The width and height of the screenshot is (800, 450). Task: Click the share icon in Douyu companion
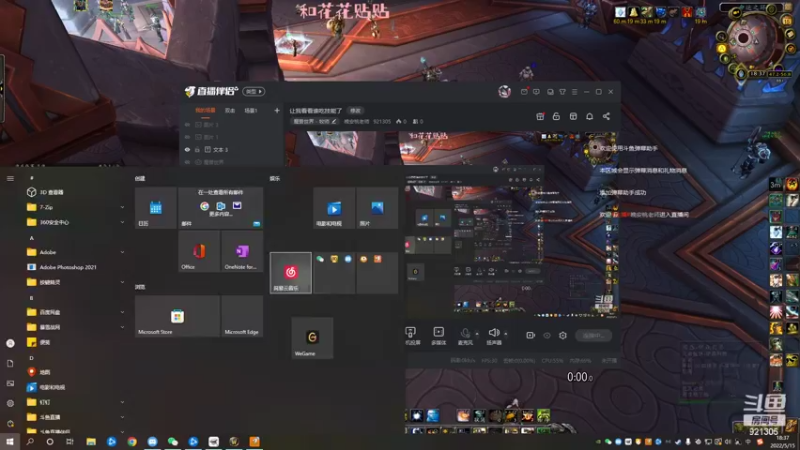(x=606, y=116)
